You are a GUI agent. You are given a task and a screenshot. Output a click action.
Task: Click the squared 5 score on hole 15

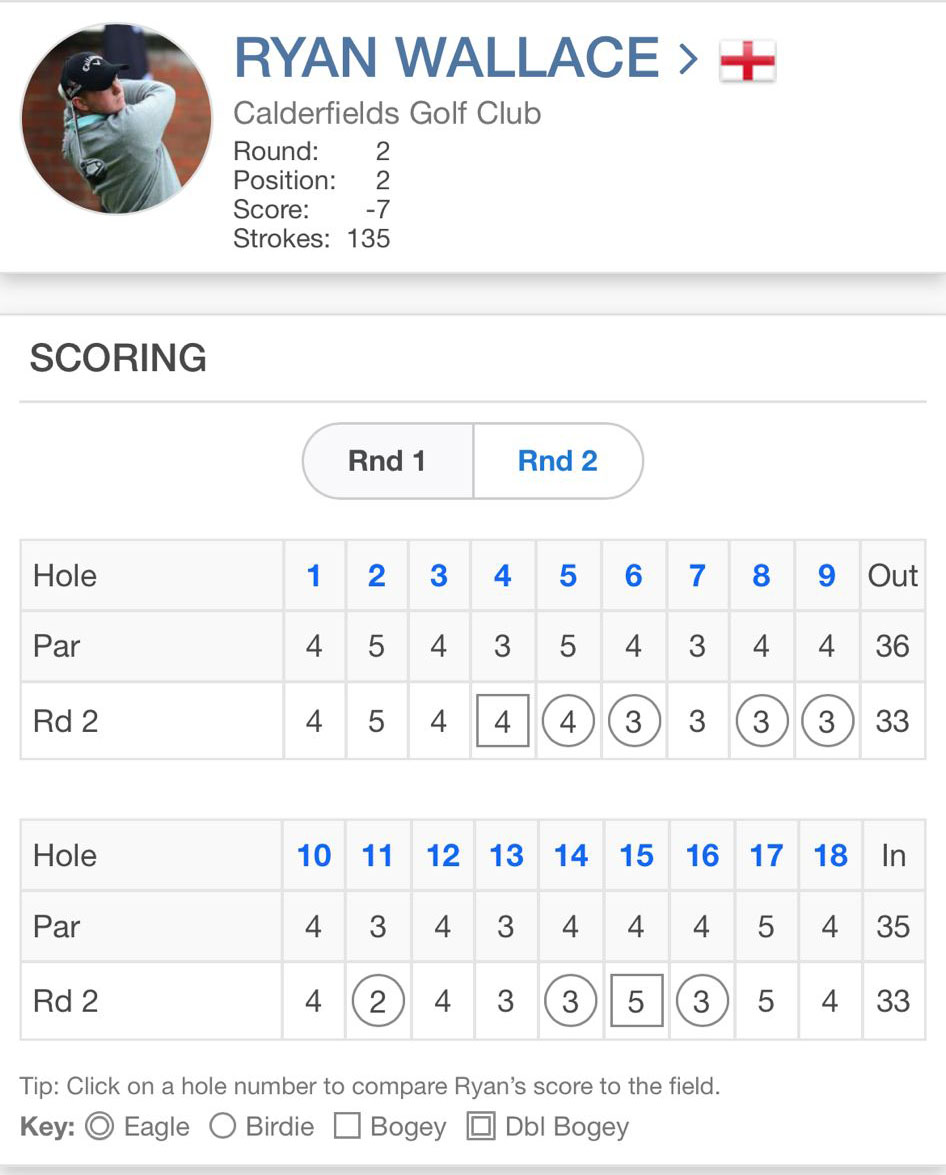click(636, 1001)
